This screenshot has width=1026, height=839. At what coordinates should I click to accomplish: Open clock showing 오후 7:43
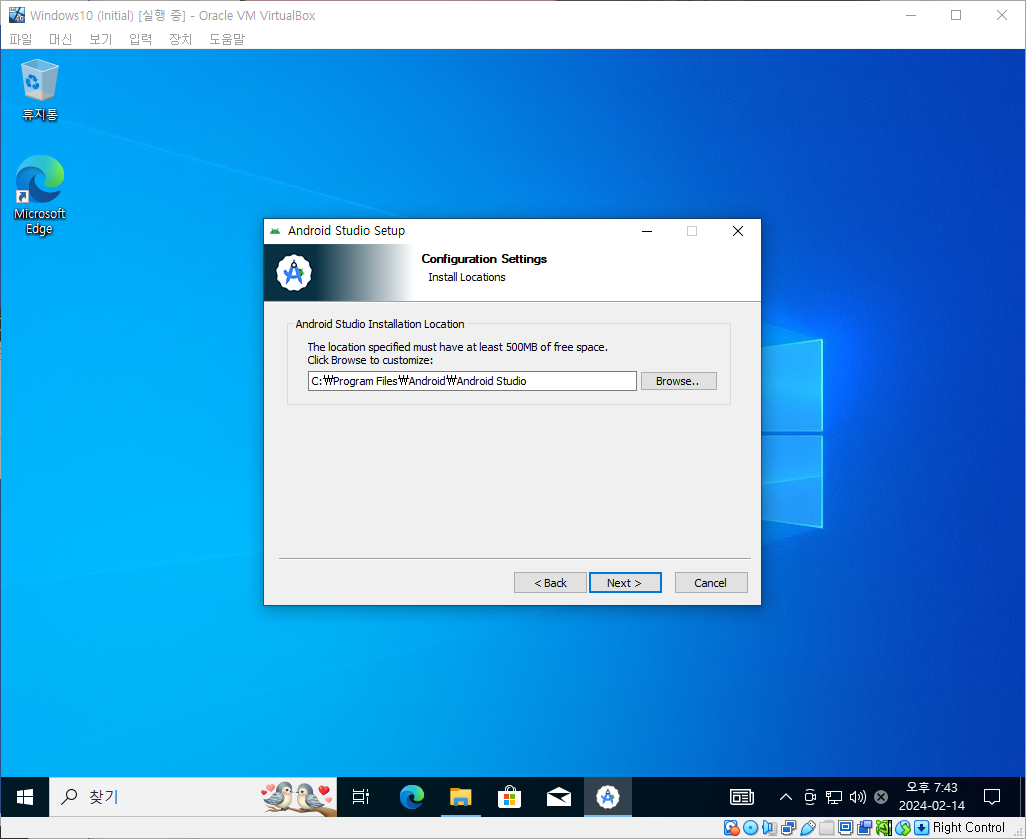coord(932,796)
